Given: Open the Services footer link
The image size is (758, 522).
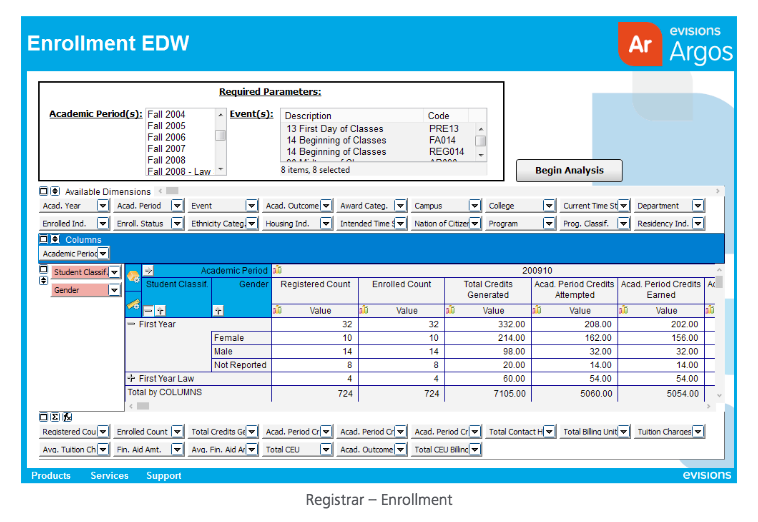Looking at the screenshot, I should point(109,476).
